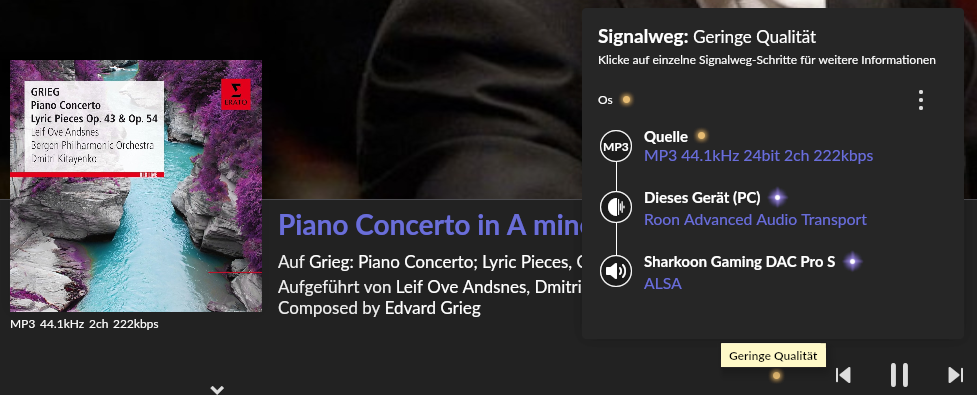Click the yellow dot next to Os
Viewport: 977px width, 395px height.
pyautogui.click(x=626, y=100)
